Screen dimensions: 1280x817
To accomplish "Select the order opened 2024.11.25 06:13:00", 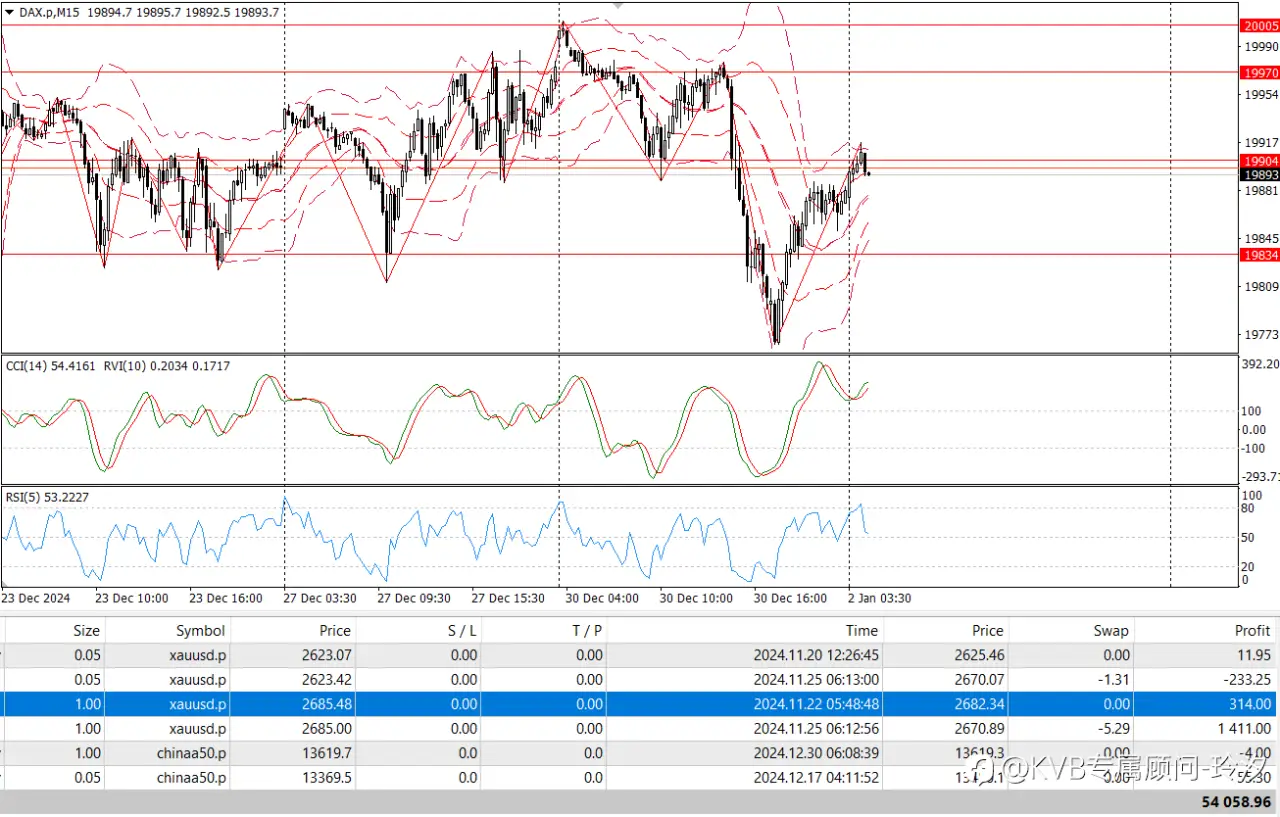I will [x=640, y=680].
